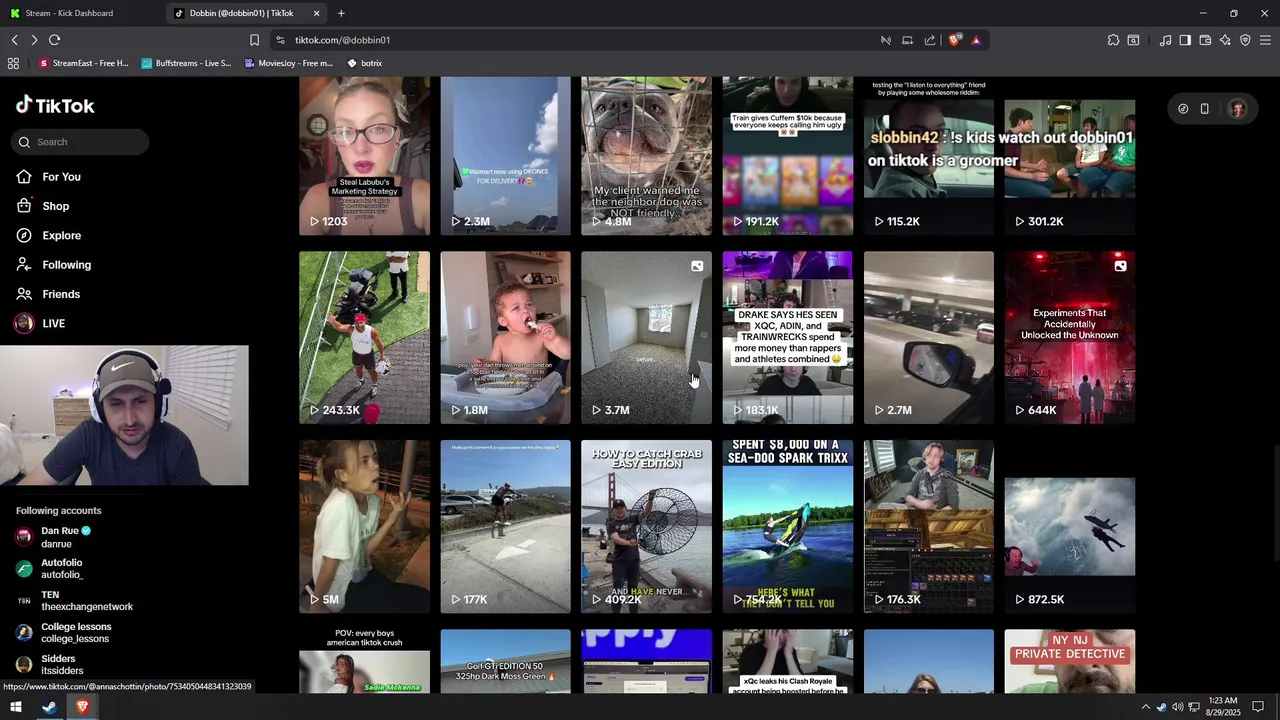Open the video with 176.3K views
This screenshot has height=720, width=1280.
tap(929, 527)
